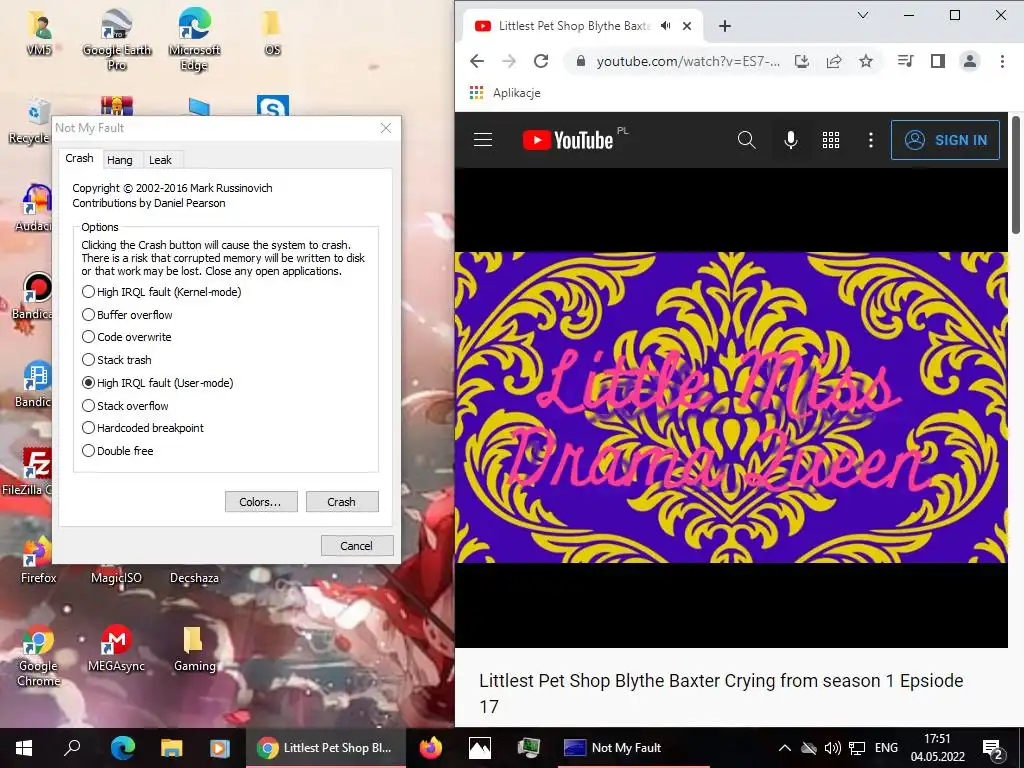Open the notification center icon
This screenshot has height=768, width=1024.
993,749
